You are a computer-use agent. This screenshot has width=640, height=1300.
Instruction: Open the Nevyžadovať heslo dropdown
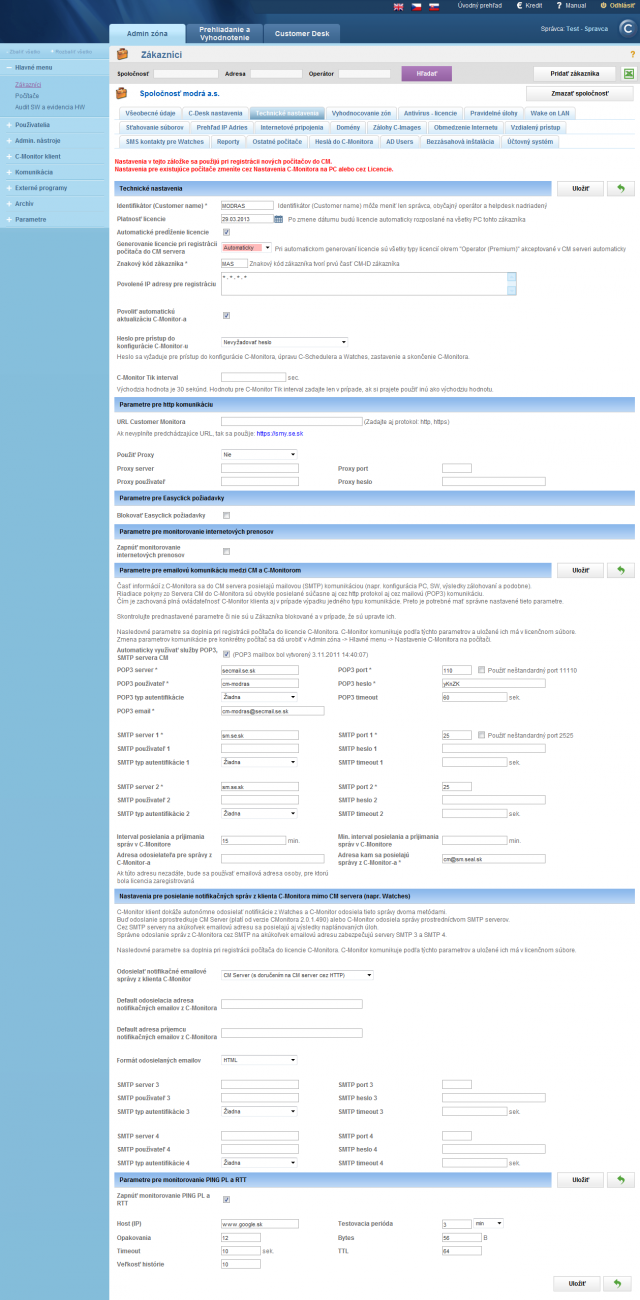pyautogui.click(x=284, y=342)
